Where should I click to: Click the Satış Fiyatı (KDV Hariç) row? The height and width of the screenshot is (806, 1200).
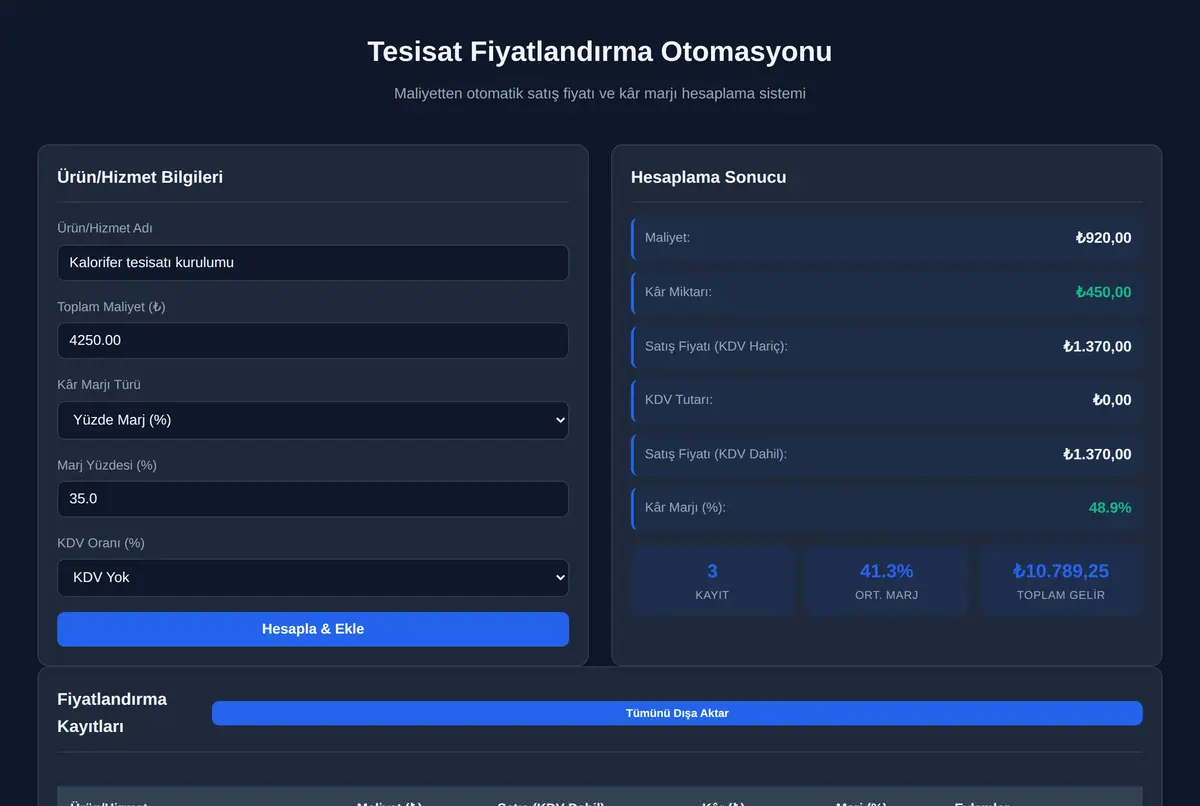pyautogui.click(x=887, y=346)
